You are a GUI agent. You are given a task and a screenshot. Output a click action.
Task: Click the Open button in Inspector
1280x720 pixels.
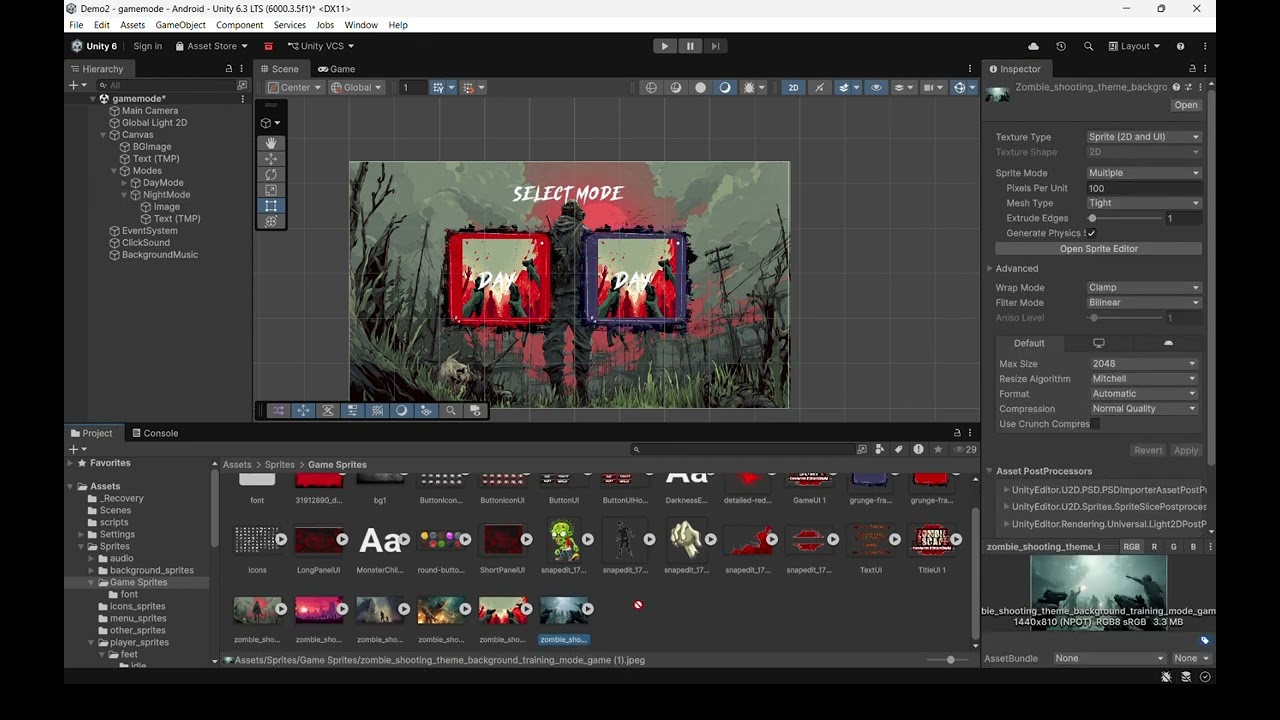pyautogui.click(x=1186, y=105)
